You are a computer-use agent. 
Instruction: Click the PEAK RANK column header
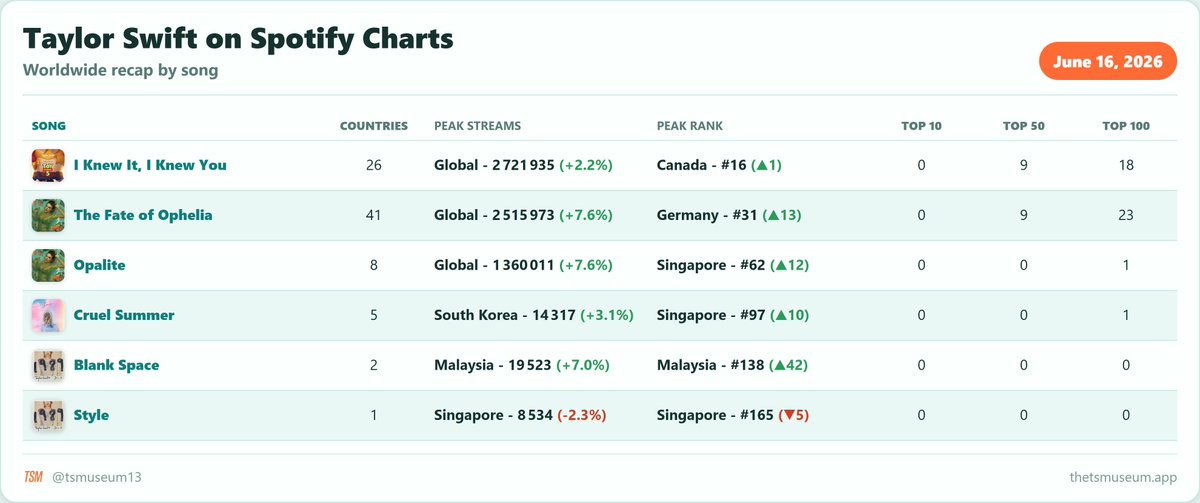tap(690, 126)
